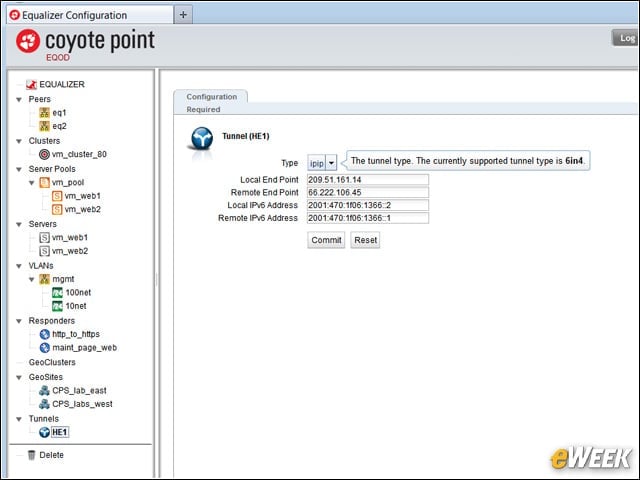The image size is (640, 480).
Task: Click the Reset button
Action: click(x=365, y=240)
